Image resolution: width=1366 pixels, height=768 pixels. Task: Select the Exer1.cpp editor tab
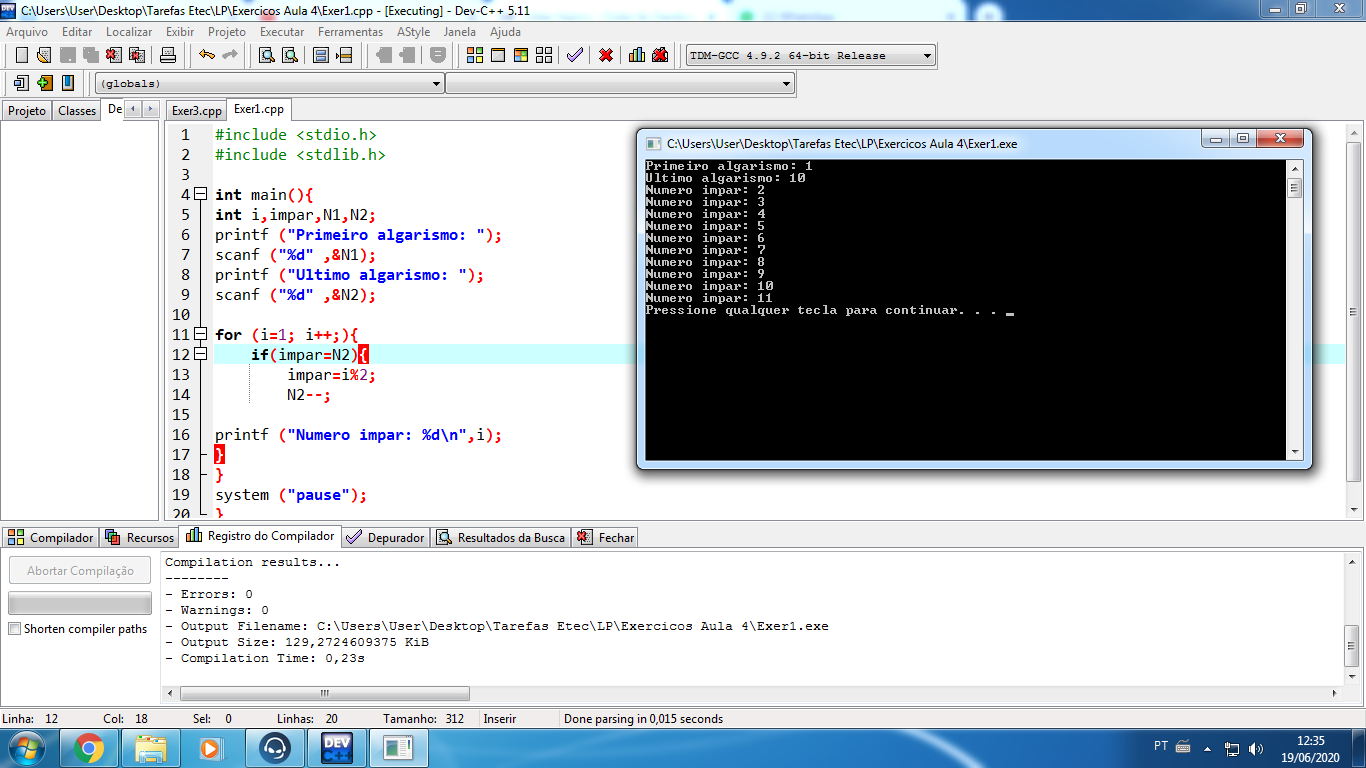click(259, 109)
